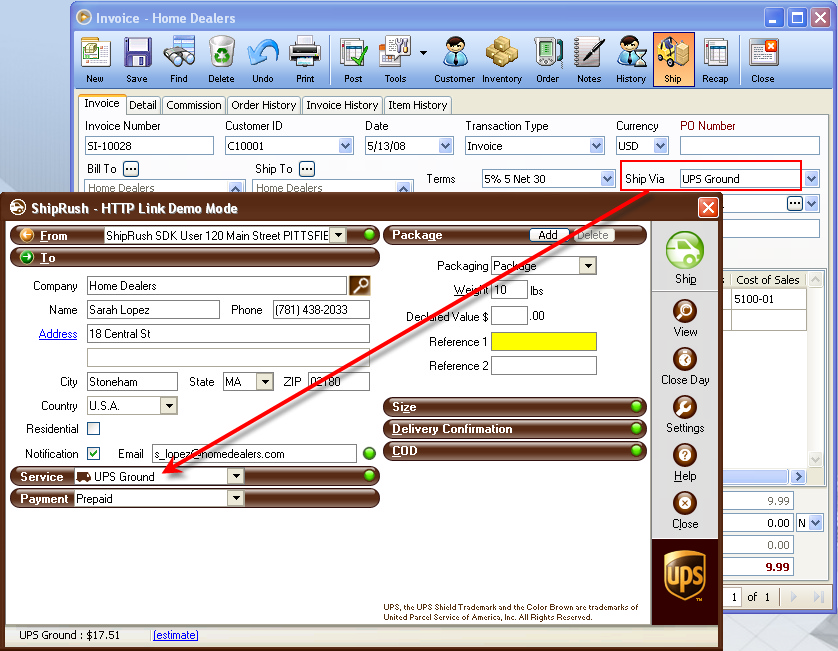Screen dimensions: 838x651
Task: Click the Invoice Number field SI-10028
Action: point(149,145)
